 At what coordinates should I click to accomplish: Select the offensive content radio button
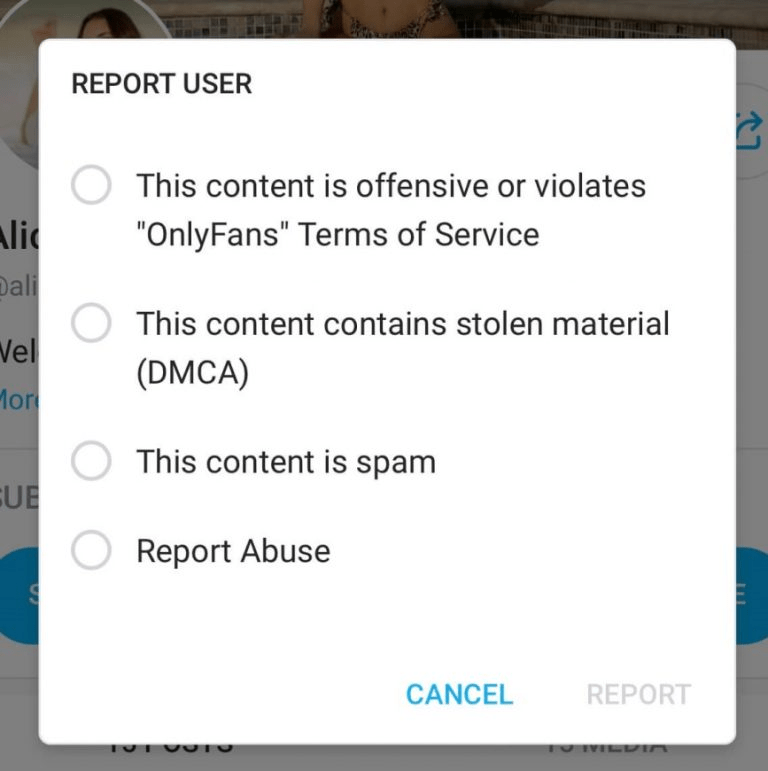pos(91,185)
